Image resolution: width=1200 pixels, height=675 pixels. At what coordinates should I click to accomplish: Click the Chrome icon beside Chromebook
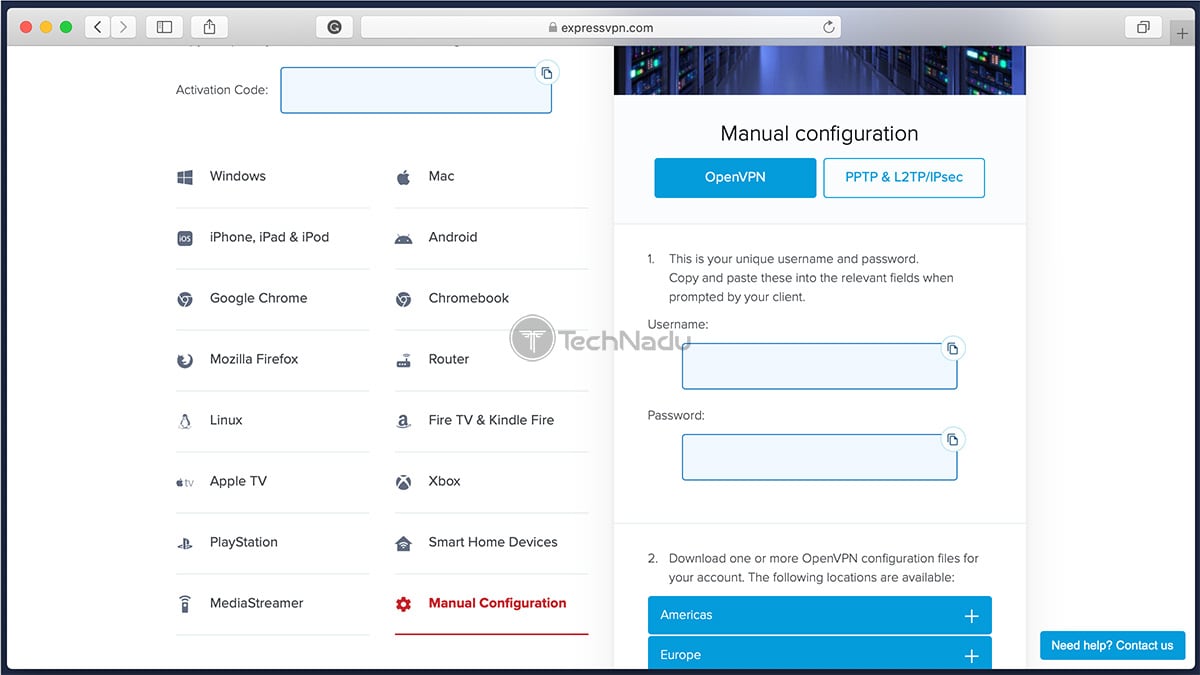pos(403,299)
